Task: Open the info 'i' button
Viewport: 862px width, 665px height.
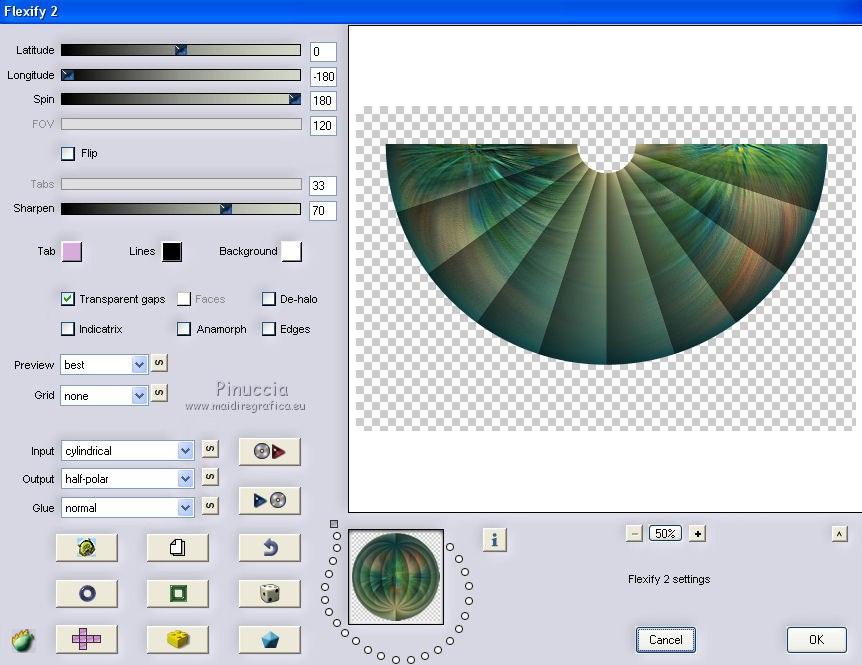Action: 494,540
